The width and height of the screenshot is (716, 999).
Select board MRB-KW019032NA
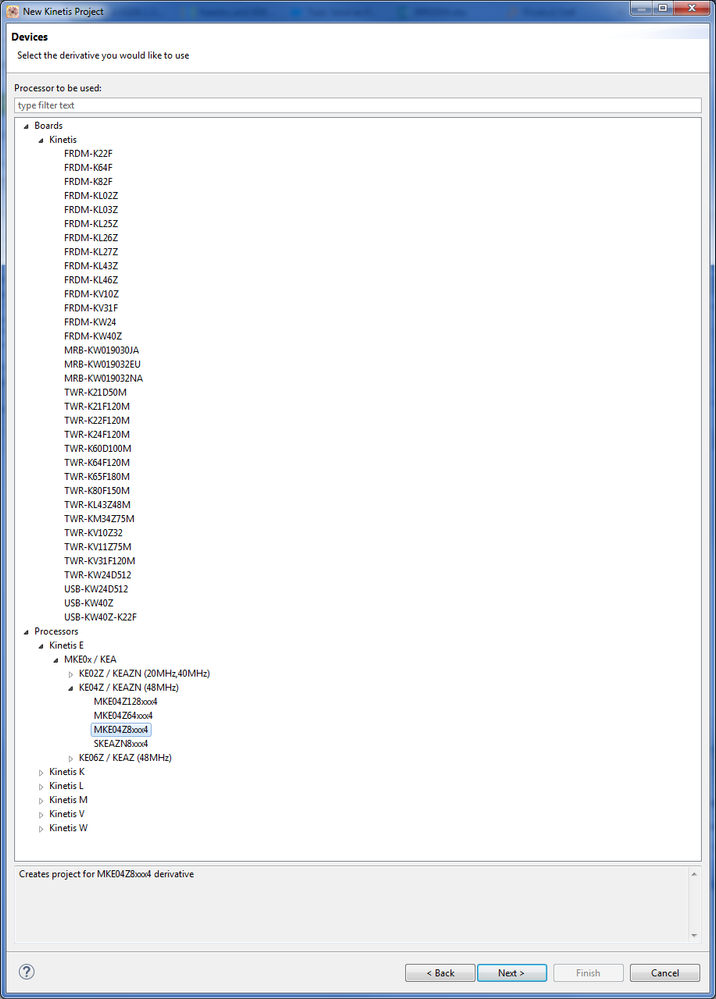pyautogui.click(x=103, y=378)
